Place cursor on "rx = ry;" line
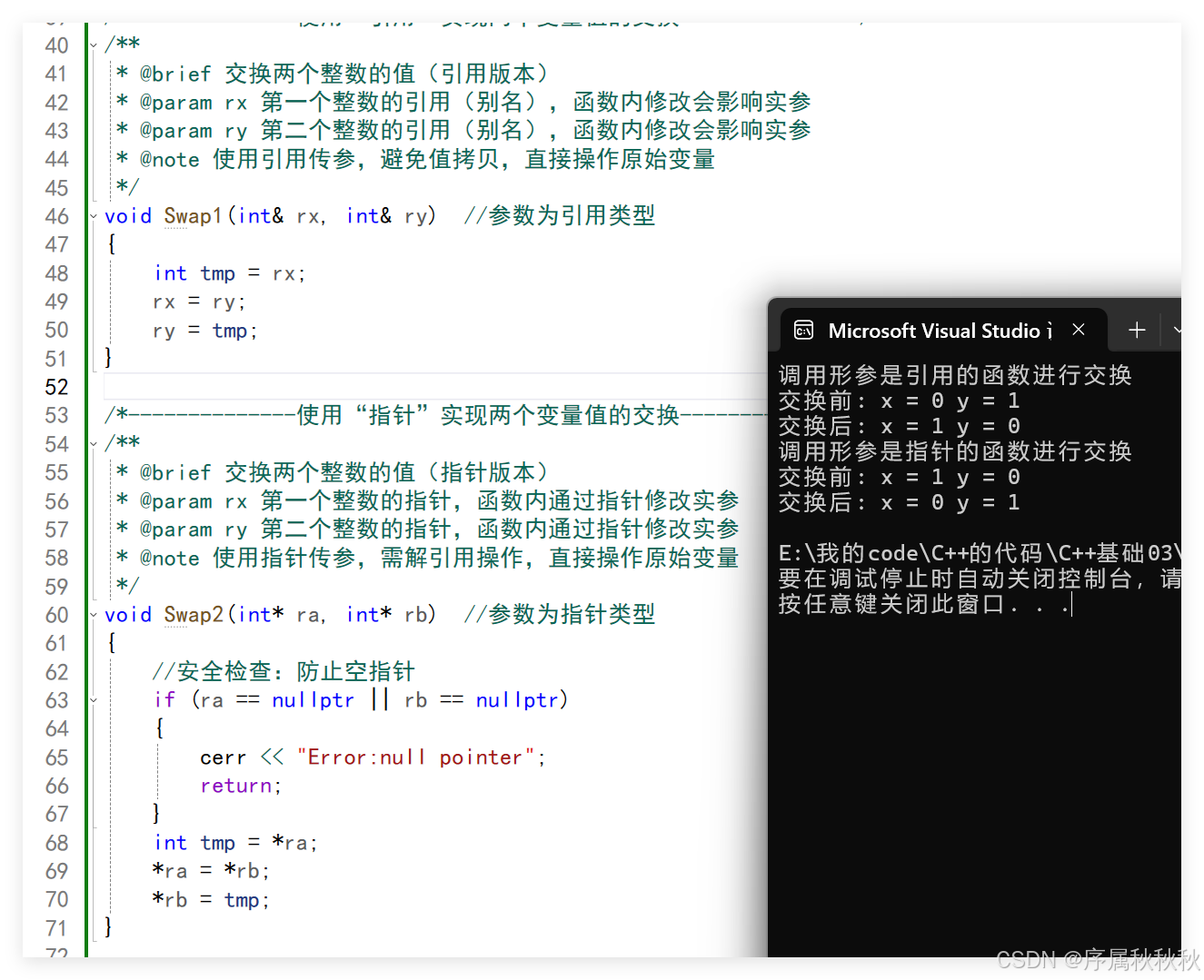The width and height of the screenshot is (1204, 980). click(199, 302)
